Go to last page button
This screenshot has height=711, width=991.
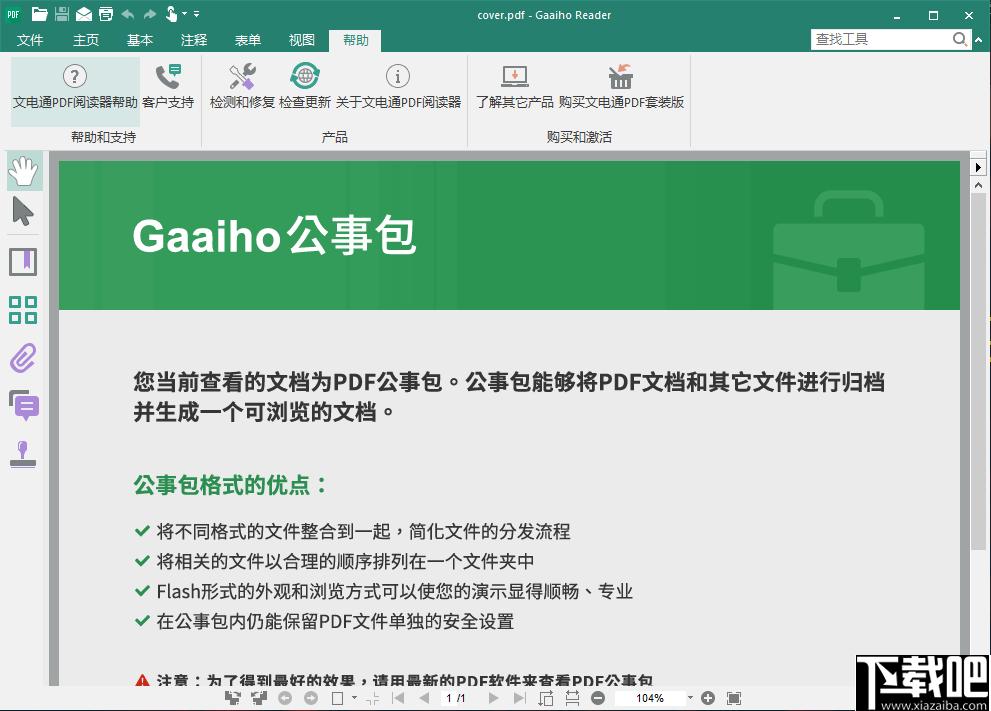520,698
